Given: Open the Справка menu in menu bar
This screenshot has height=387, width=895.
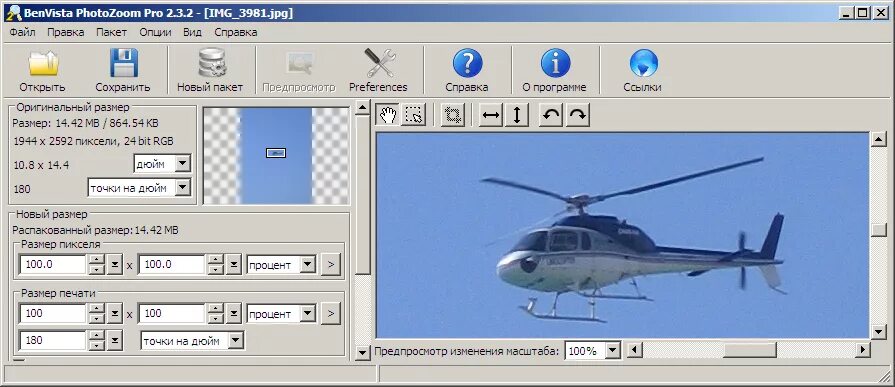Looking at the screenshot, I should click(x=236, y=32).
